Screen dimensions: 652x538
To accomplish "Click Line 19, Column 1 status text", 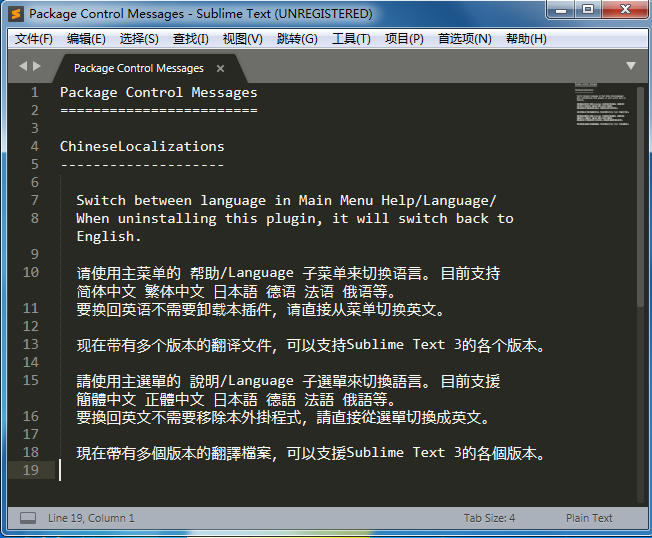I will coord(91,518).
